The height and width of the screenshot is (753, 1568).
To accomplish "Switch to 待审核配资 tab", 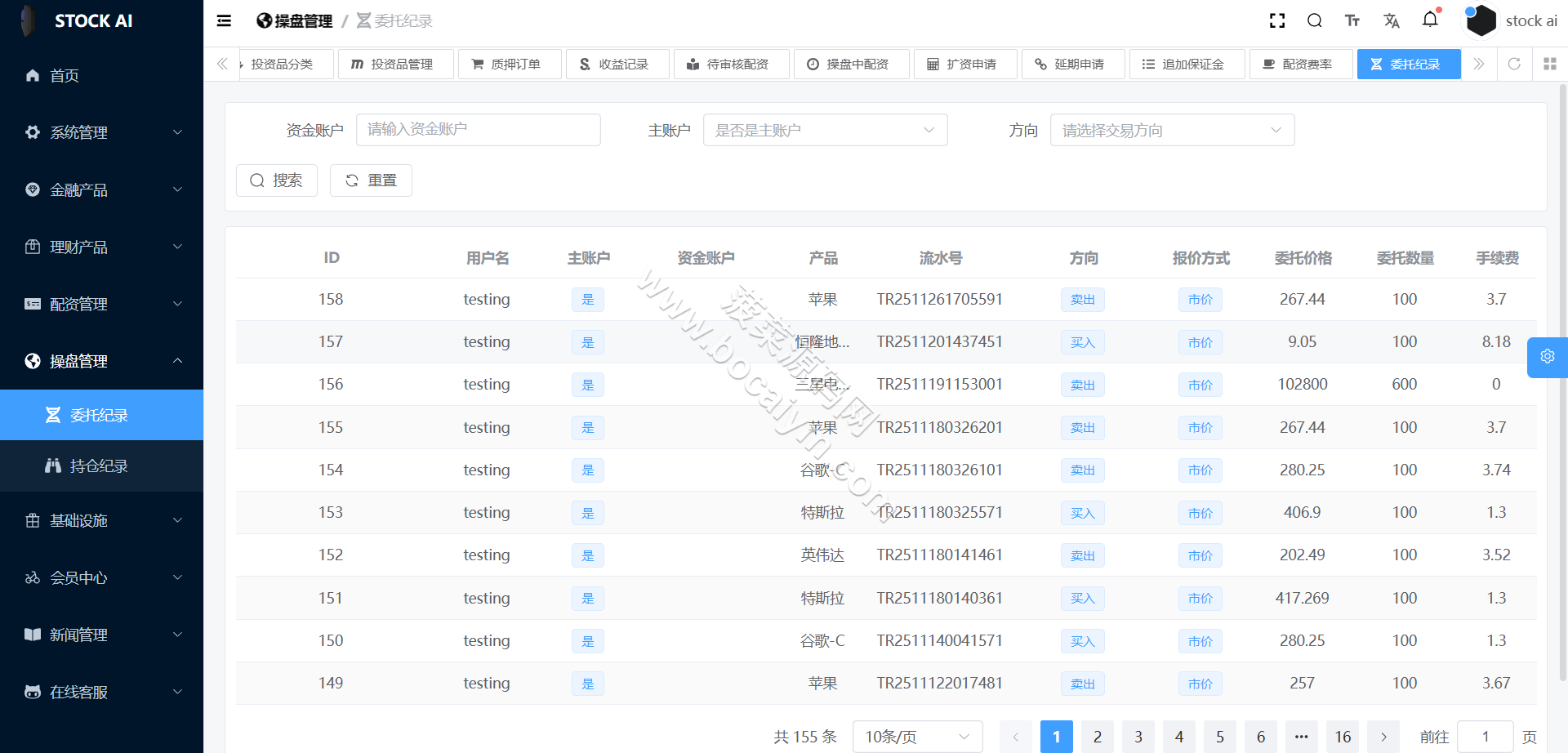I will [732, 64].
